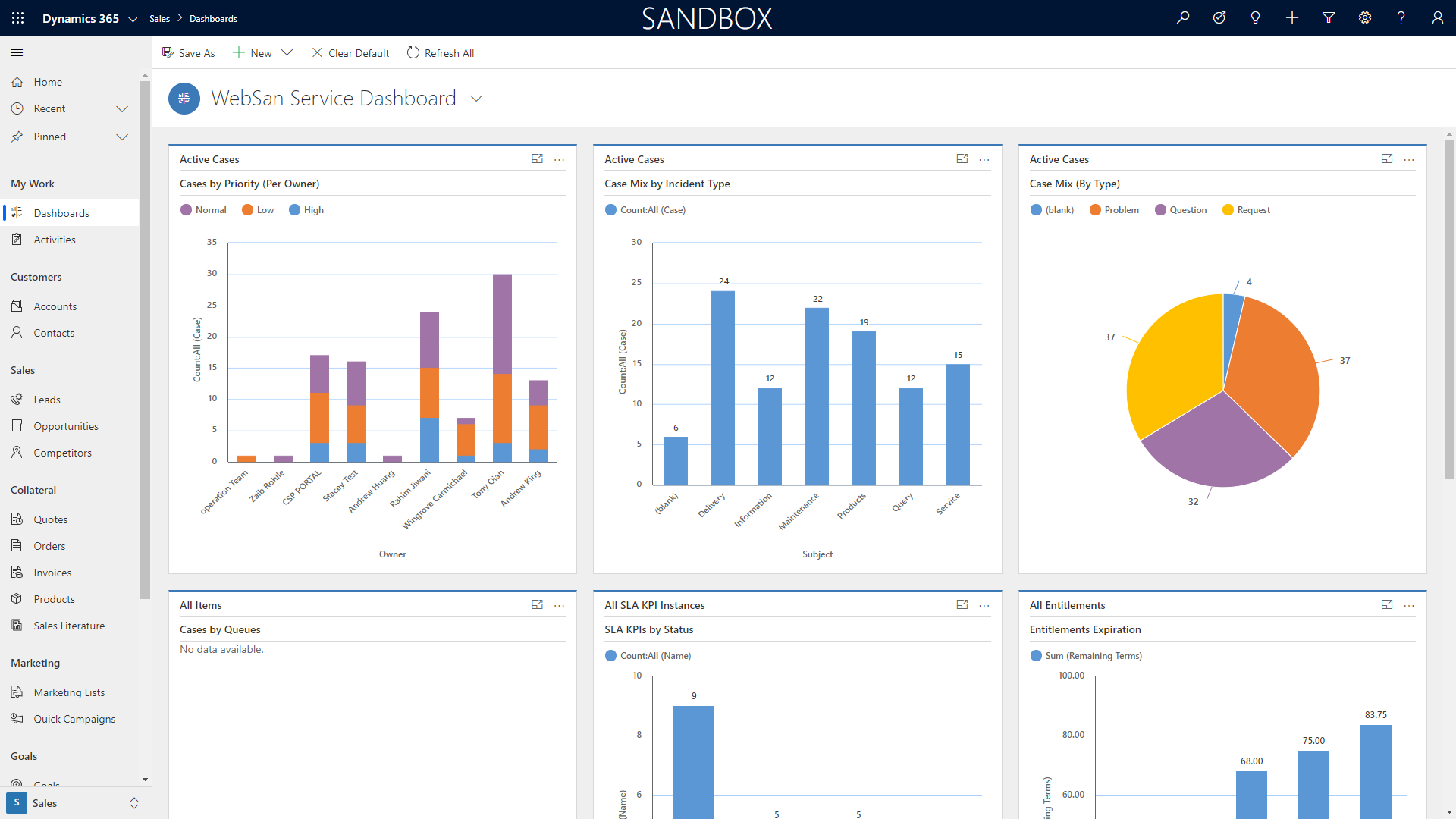Screen dimensions: 1456x819
Task: Toggle the Question pie legend entry
Action: pyautogui.click(x=1181, y=210)
